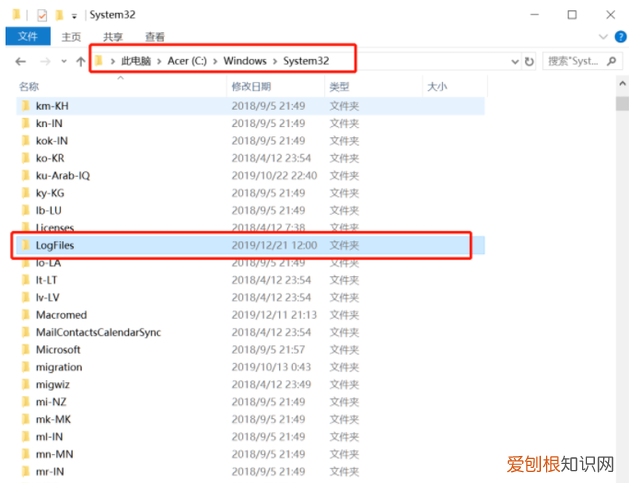This screenshot has height=483, width=640.
Task: Select the lb-LU folder
Action: click(251, 210)
